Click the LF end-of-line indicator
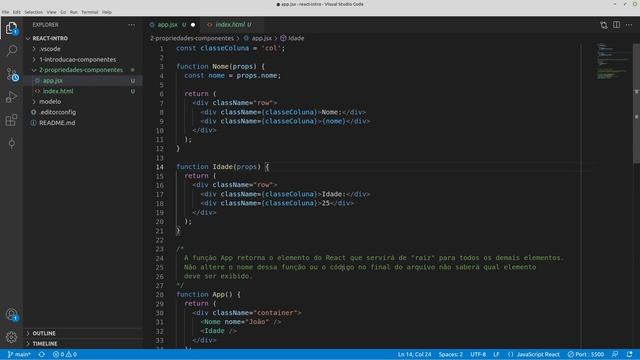 pos(496,354)
